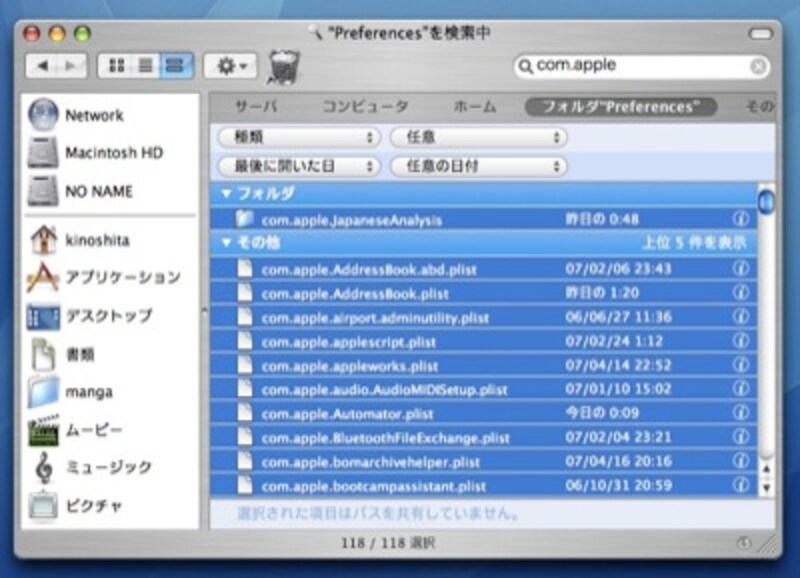Click the magnifier icon in search field

pyautogui.click(x=525, y=66)
